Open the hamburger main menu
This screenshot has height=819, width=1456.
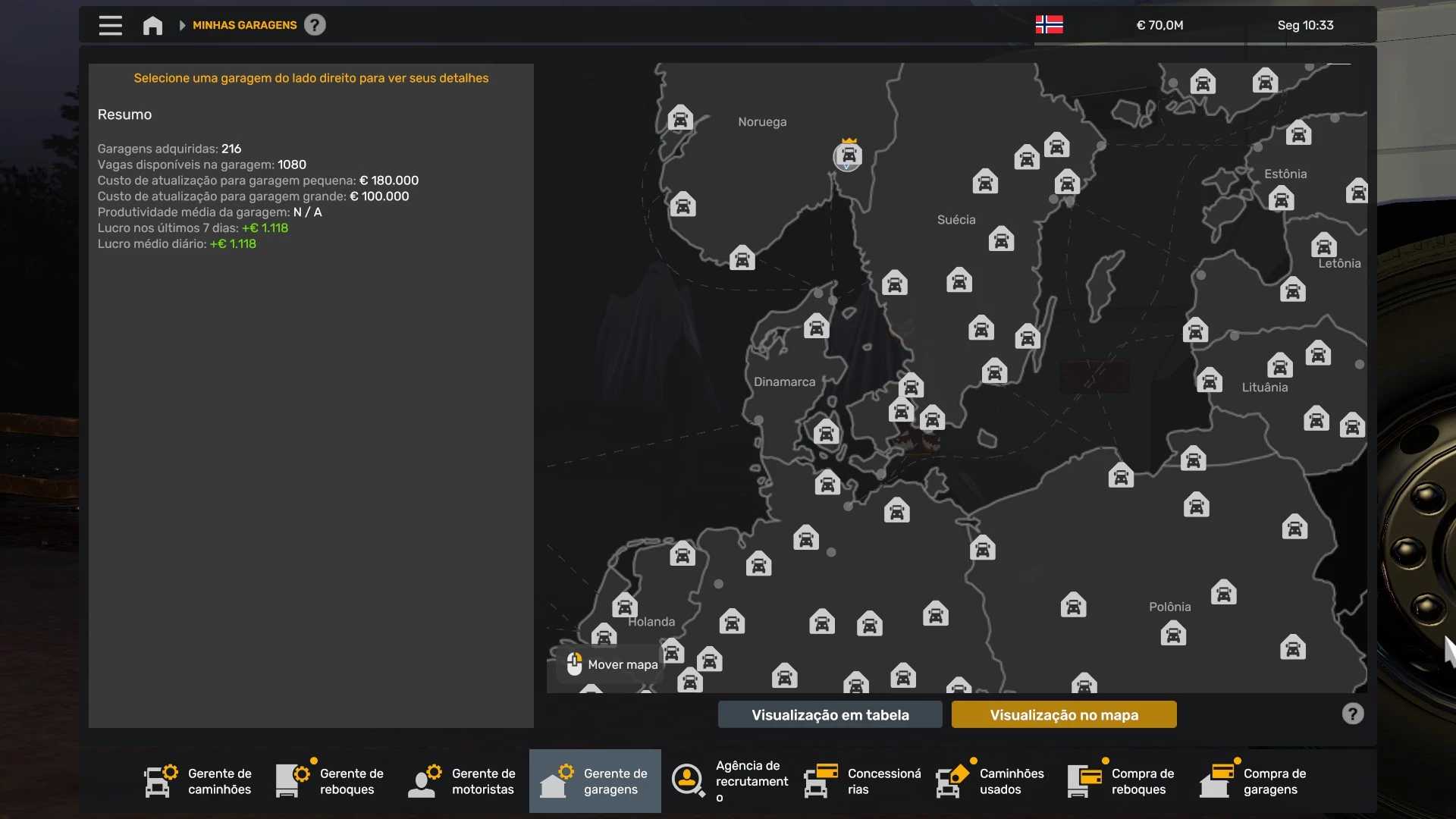[x=110, y=25]
